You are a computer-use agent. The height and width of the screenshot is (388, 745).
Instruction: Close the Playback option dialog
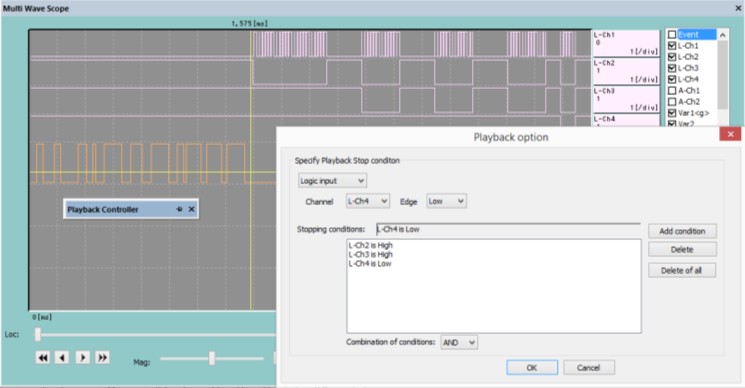(730, 134)
